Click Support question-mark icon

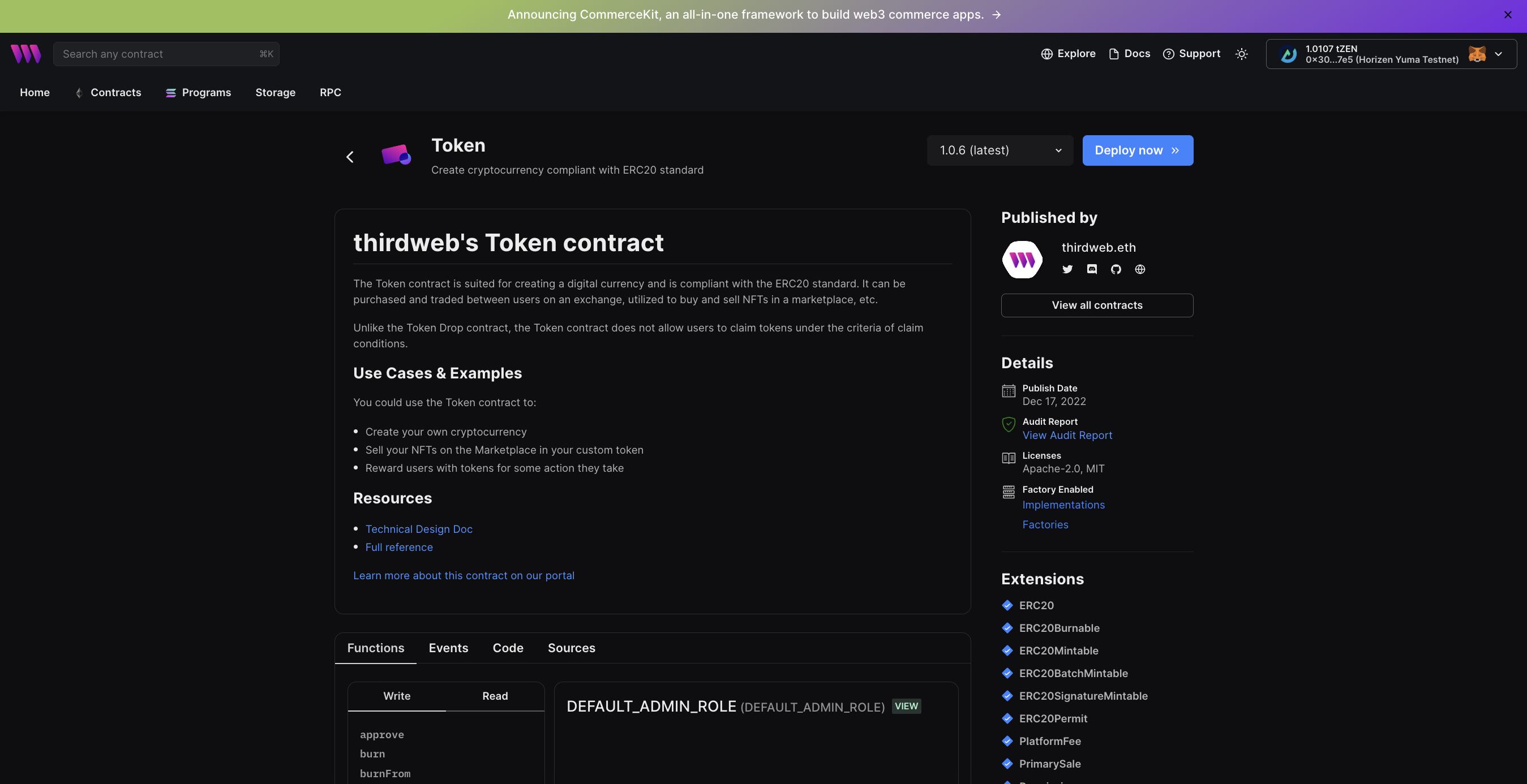(1168, 54)
